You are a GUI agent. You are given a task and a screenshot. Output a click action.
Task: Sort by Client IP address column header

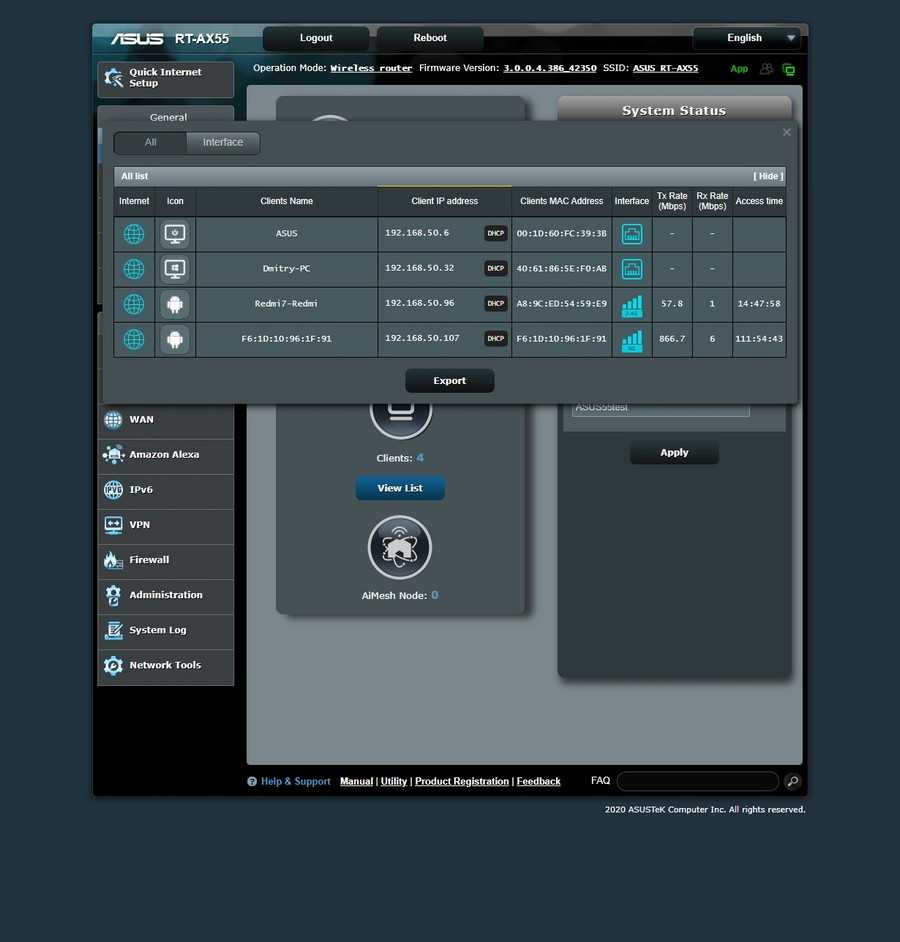444,201
